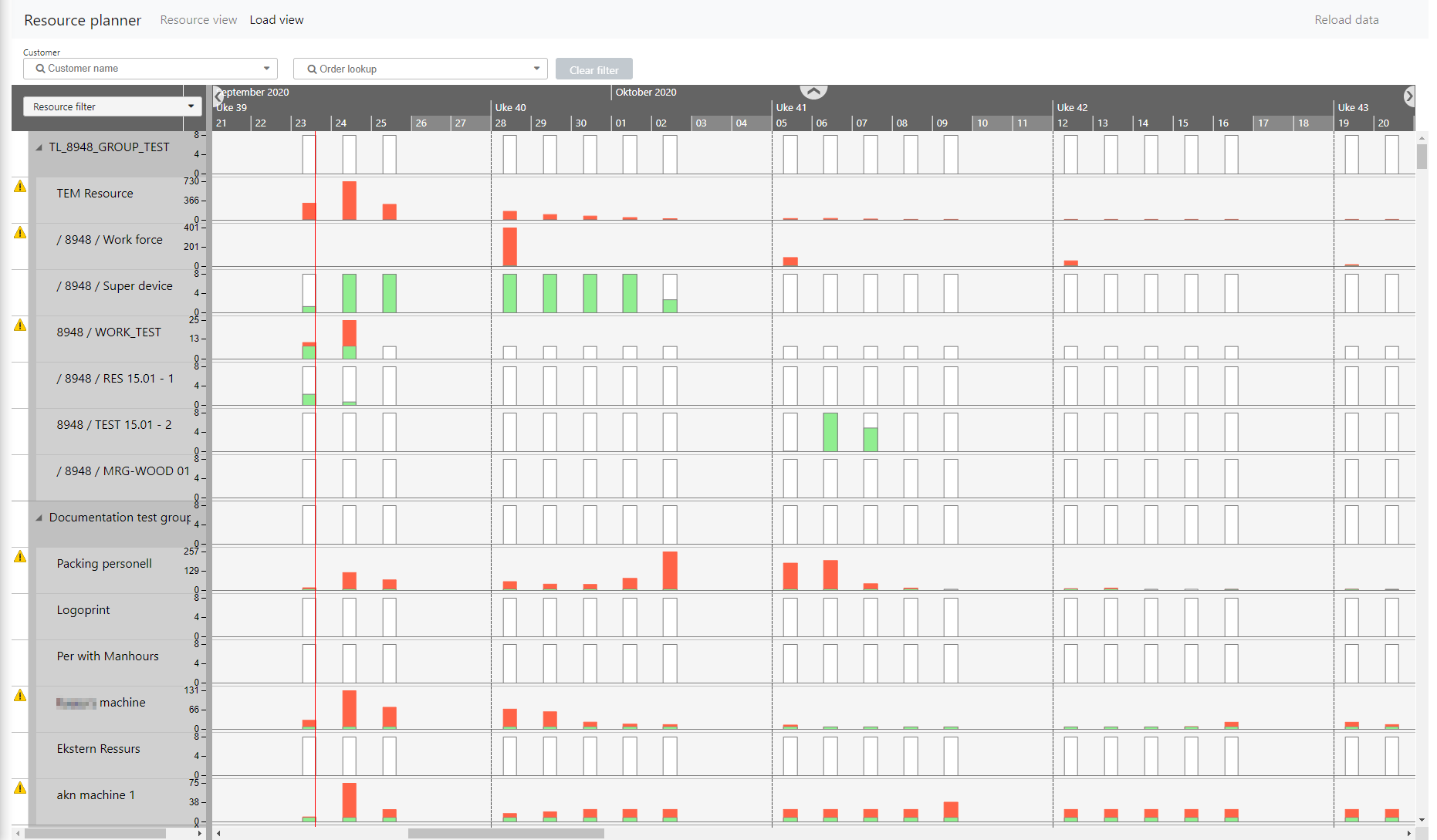1437x840 pixels.
Task: Collapse the timeline header with the chevron
Action: click(x=813, y=91)
